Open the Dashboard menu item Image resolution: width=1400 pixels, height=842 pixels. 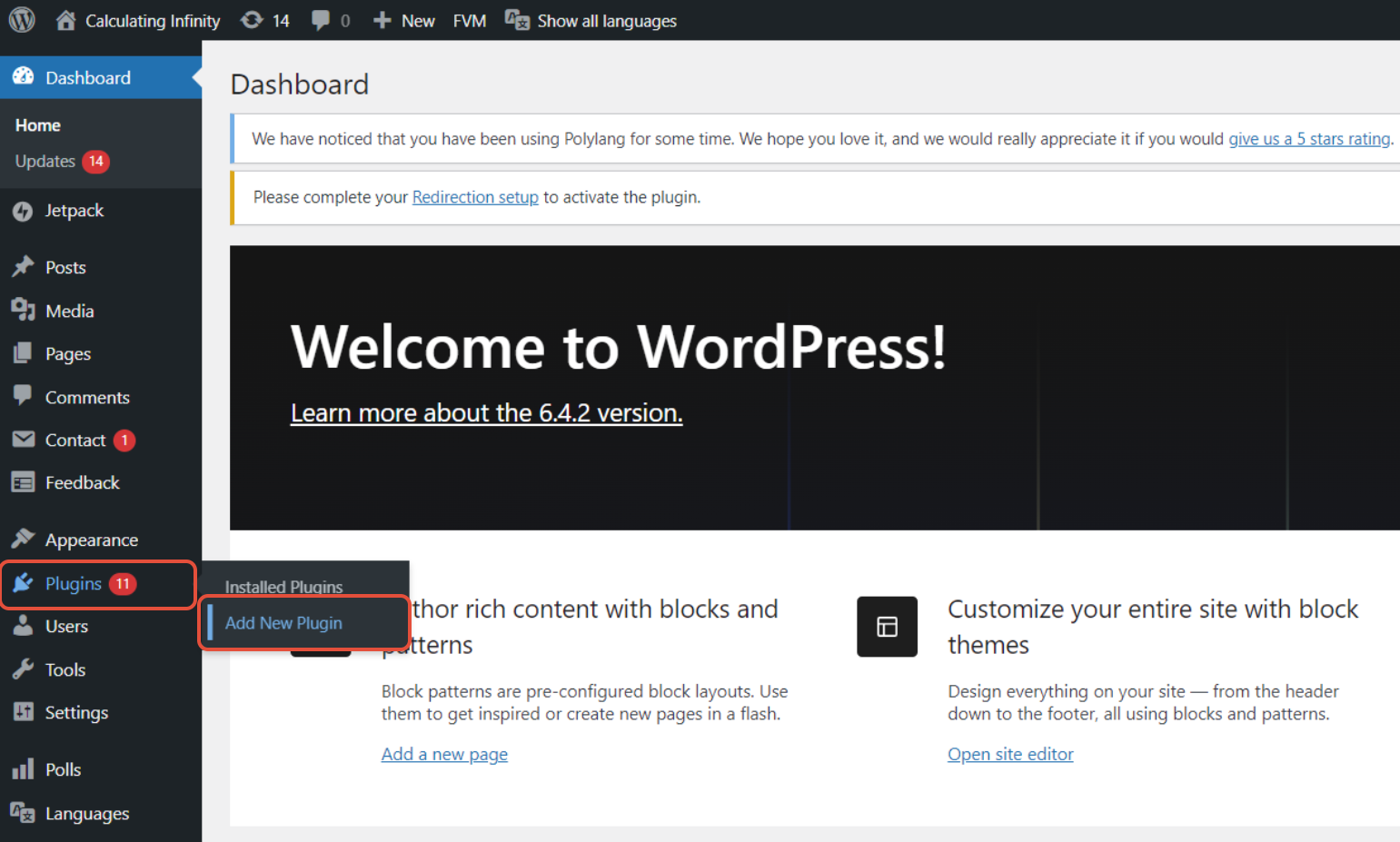click(x=101, y=77)
